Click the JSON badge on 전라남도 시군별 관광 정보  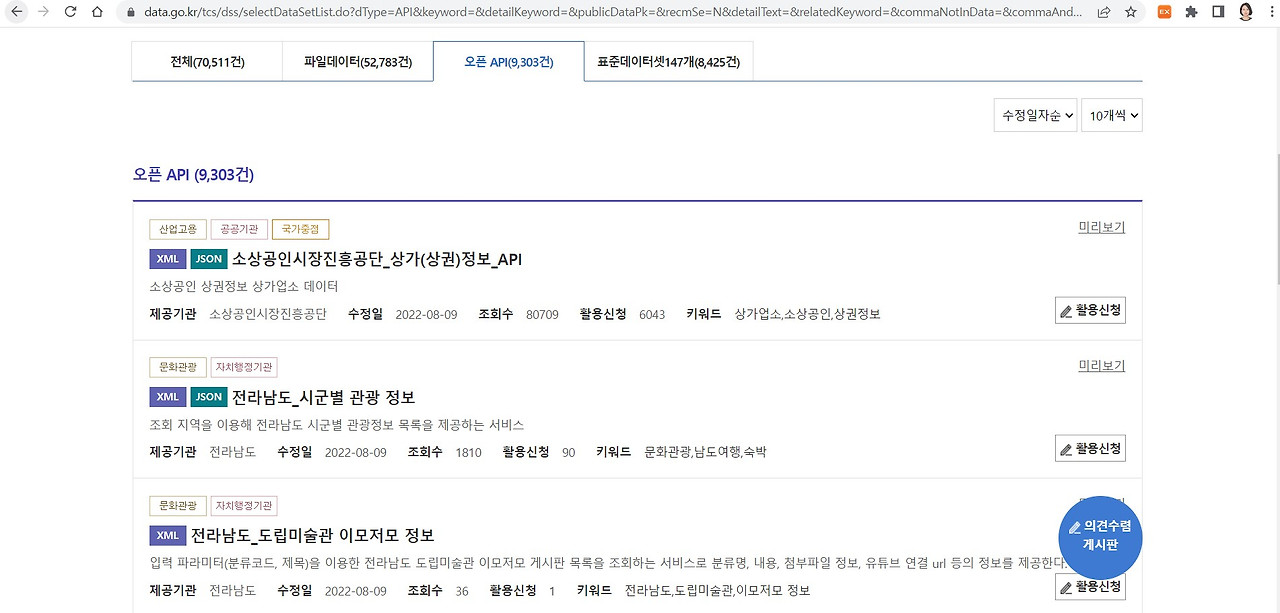pos(208,396)
